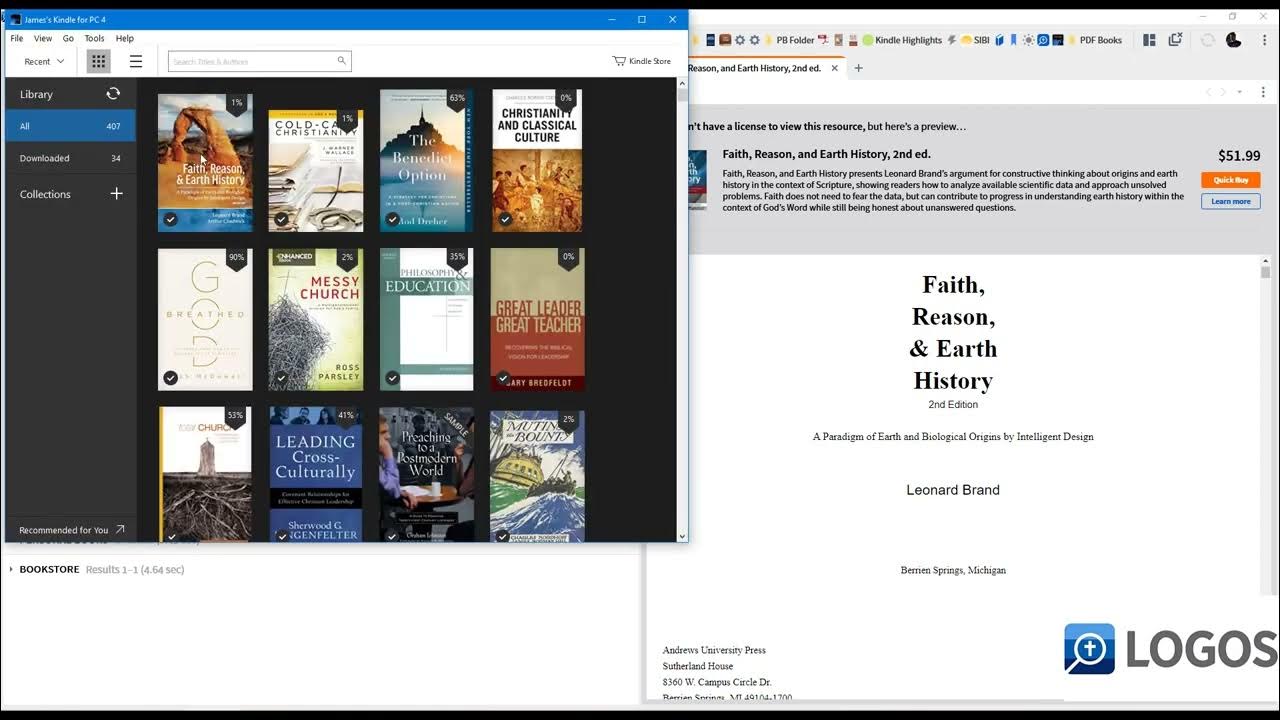The width and height of the screenshot is (1280, 720).
Task: Open the Recent sort dropdown in Kindle
Action: coord(44,61)
